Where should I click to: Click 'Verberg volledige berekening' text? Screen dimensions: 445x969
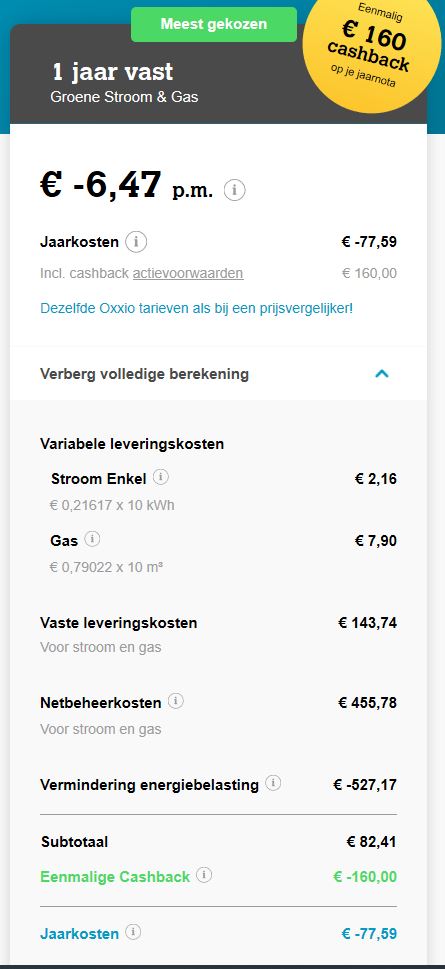(x=144, y=374)
